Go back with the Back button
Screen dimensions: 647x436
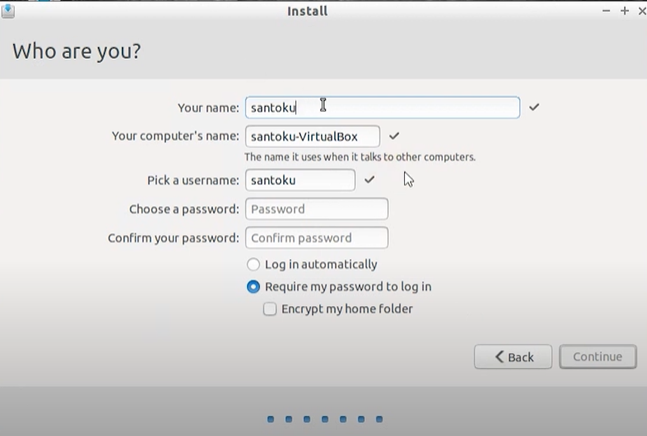click(512, 356)
